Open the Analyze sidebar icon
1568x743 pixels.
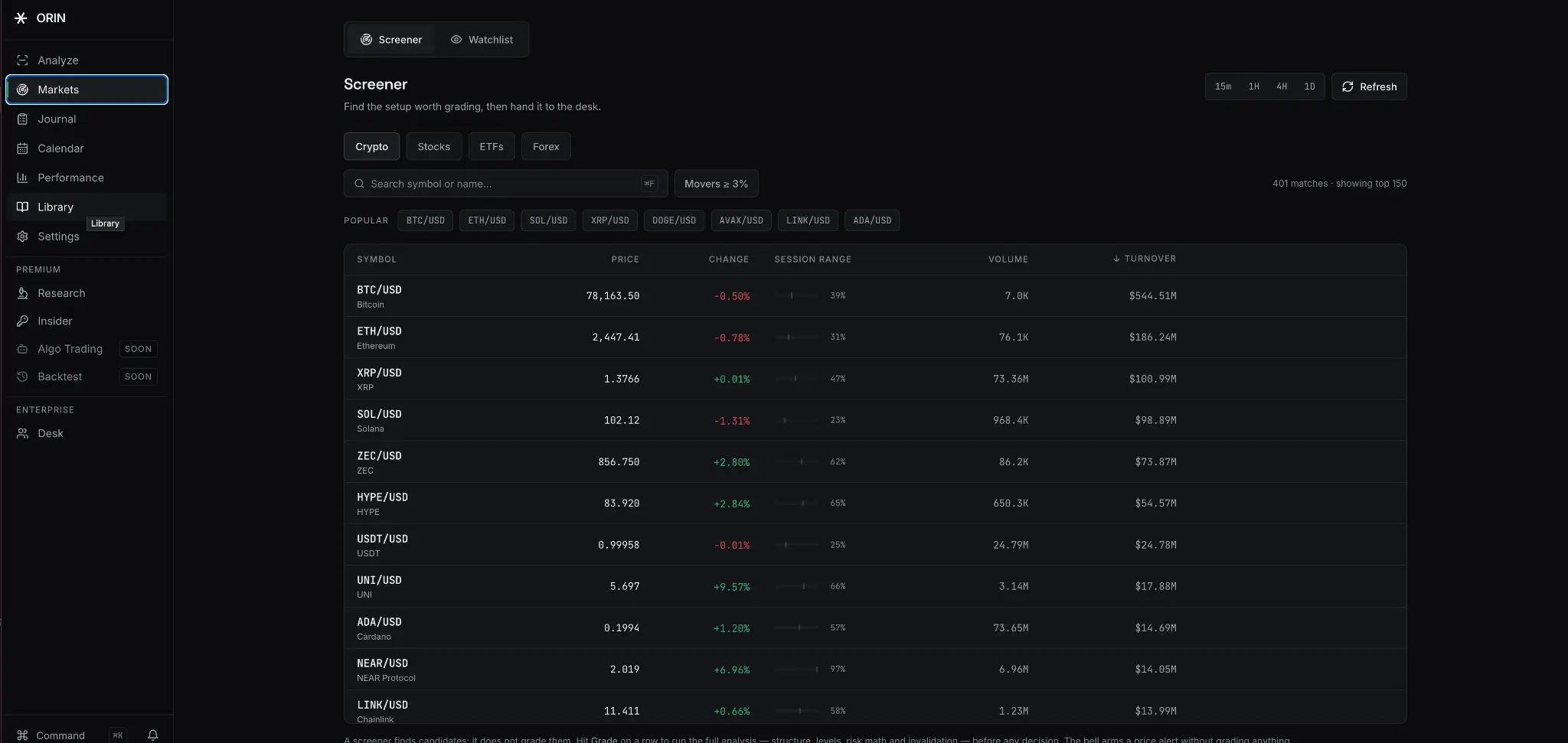(x=22, y=60)
